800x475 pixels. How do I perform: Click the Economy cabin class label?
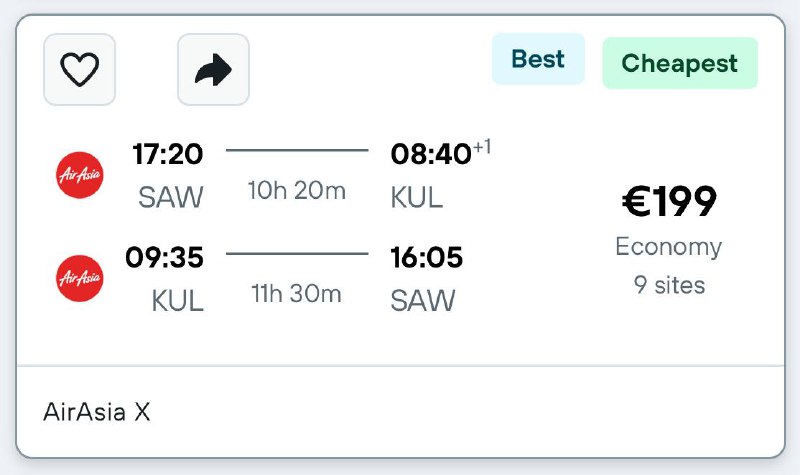(669, 247)
